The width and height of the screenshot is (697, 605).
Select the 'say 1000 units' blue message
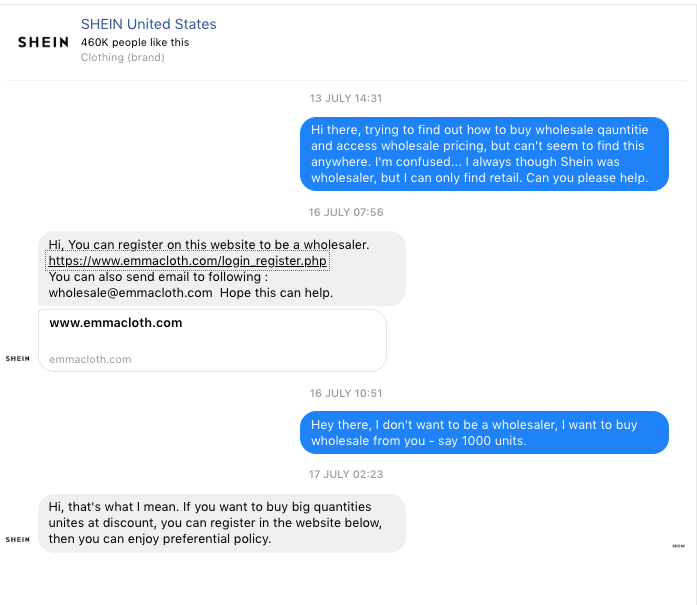click(x=484, y=432)
